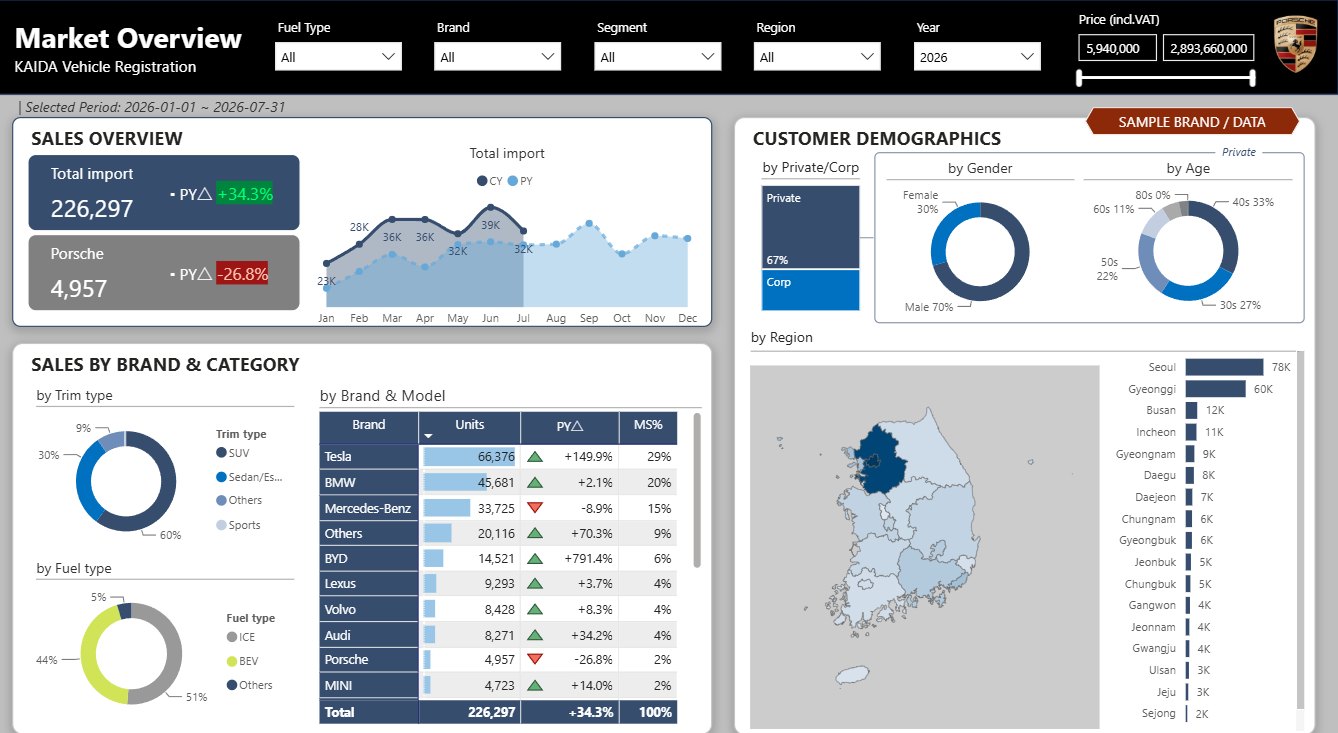Click the red down triangle in Mercedes-Benz row
The image size is (1338, 733).
pyautogui.click(x=535, y=508)
